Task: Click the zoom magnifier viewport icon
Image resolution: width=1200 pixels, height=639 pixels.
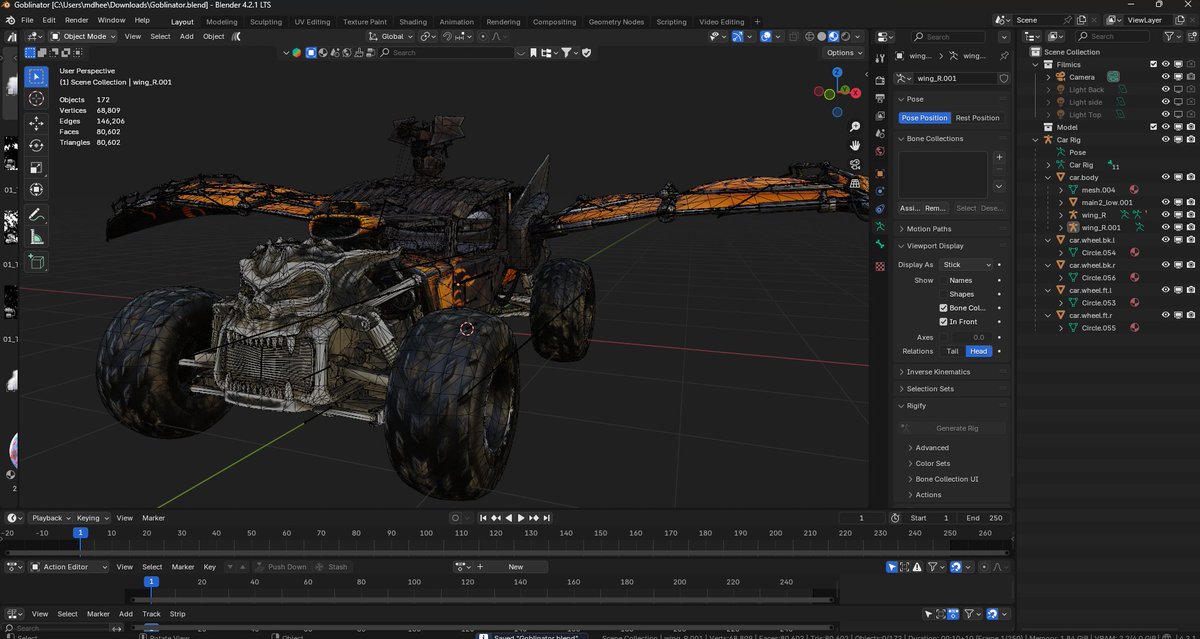Action: click(x=855, y=127)
